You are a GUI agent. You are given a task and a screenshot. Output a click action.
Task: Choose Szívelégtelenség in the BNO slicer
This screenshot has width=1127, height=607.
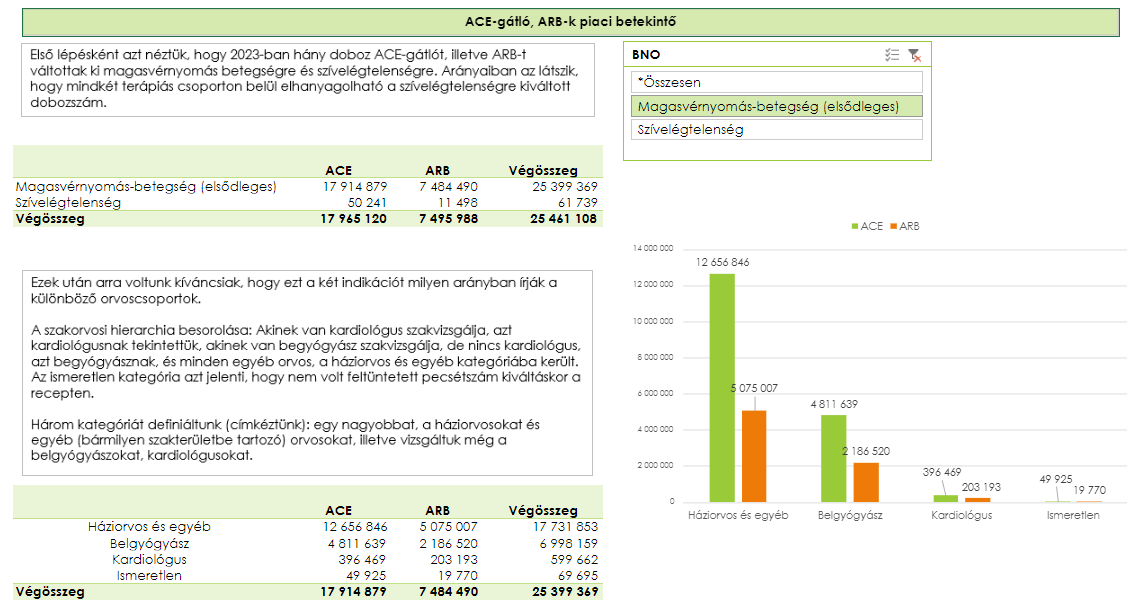777,129
